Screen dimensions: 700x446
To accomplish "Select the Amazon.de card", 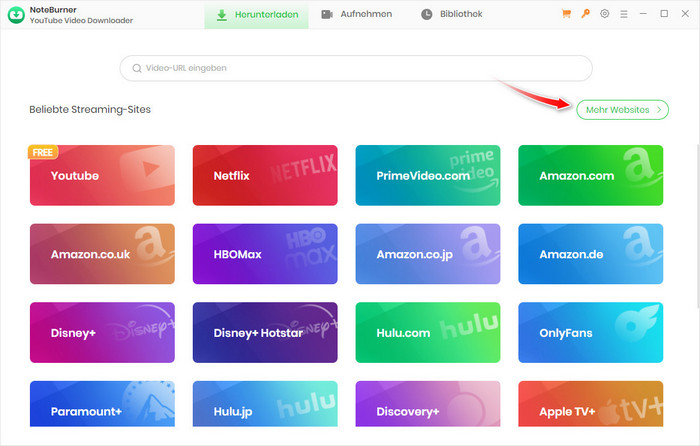I will click(591, 254).
